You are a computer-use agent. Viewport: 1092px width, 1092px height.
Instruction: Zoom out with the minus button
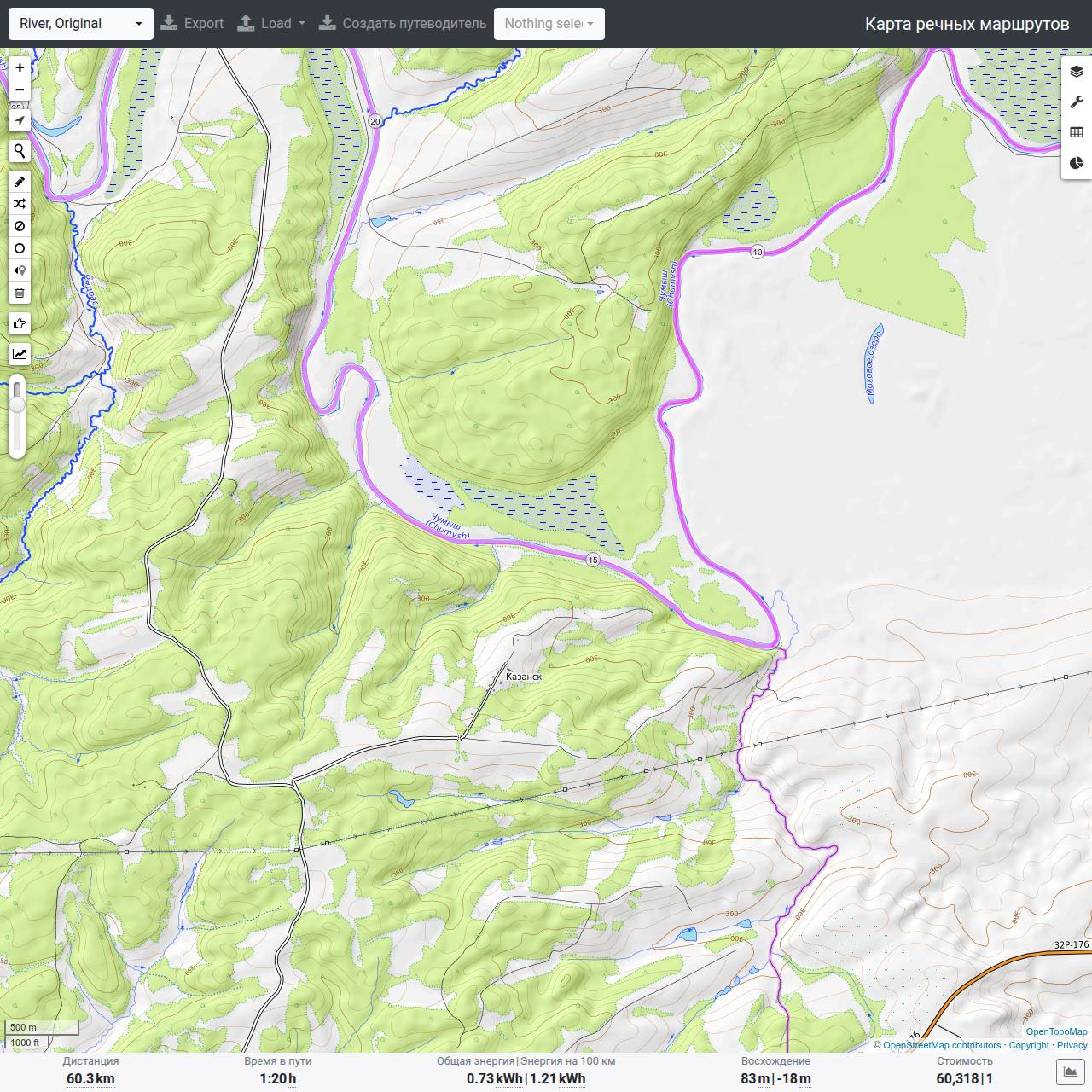tap(20, 90)
